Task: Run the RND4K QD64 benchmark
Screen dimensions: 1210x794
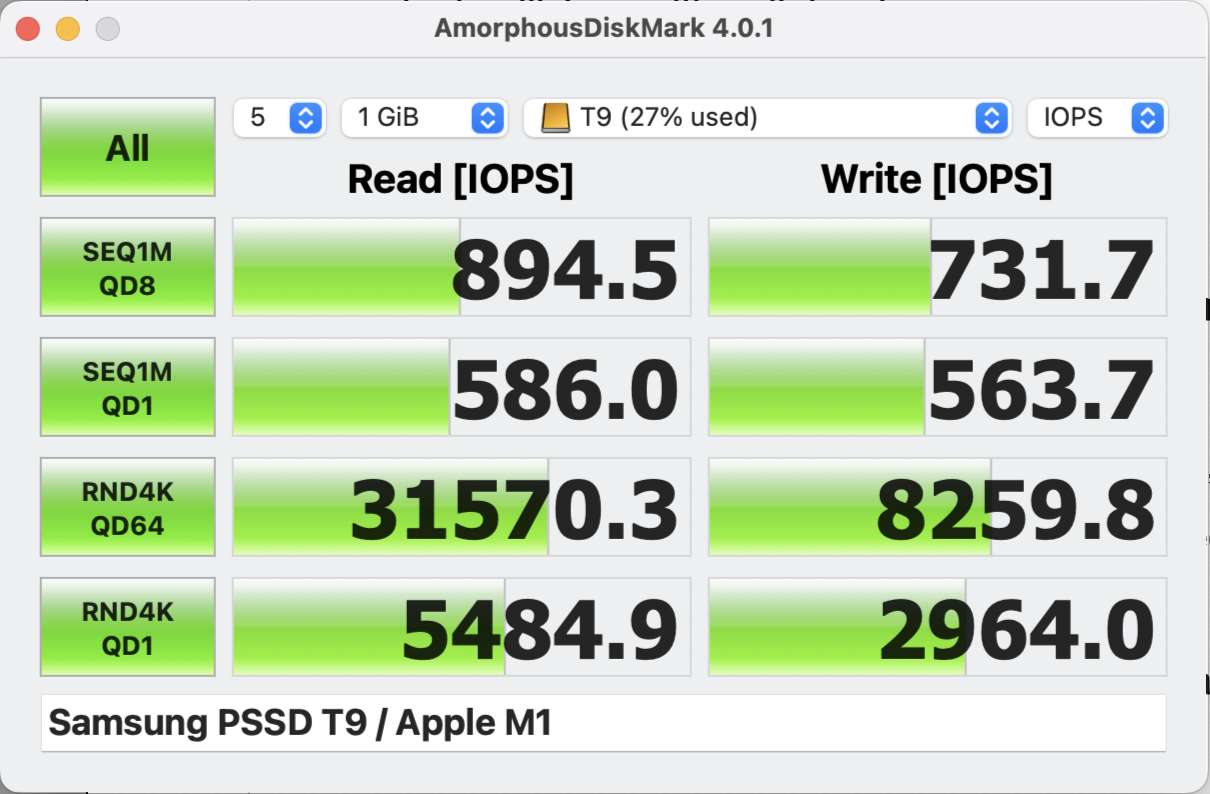Action: (x=128, y=507)
